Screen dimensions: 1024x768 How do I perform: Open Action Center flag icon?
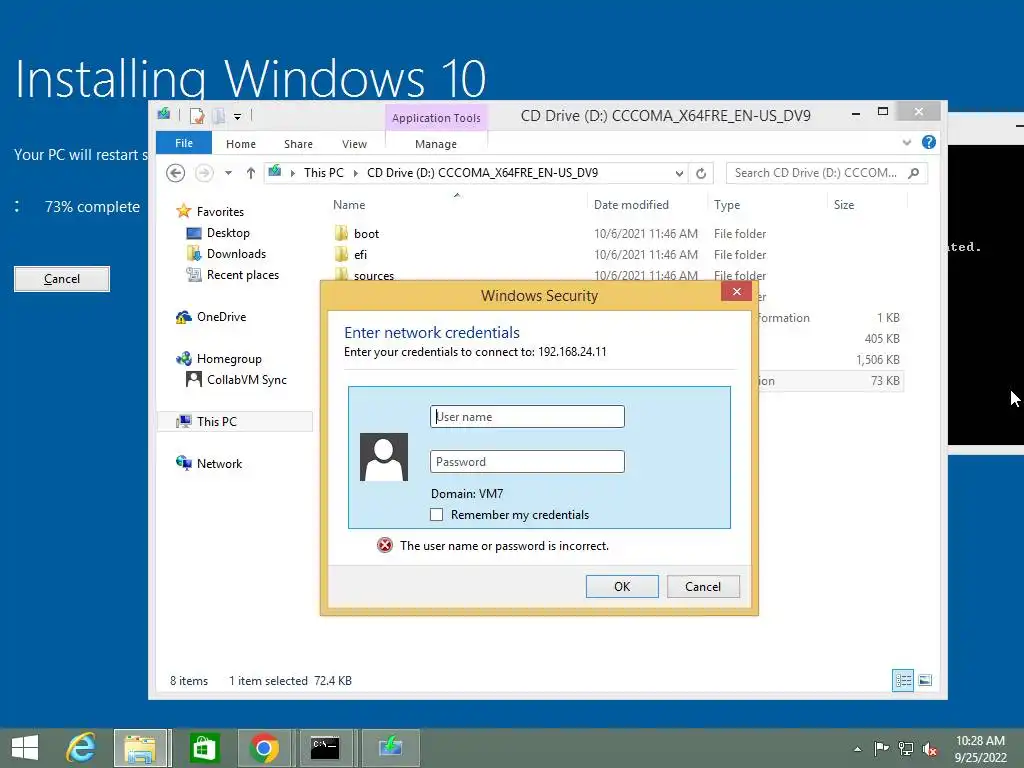click(881, 748)
